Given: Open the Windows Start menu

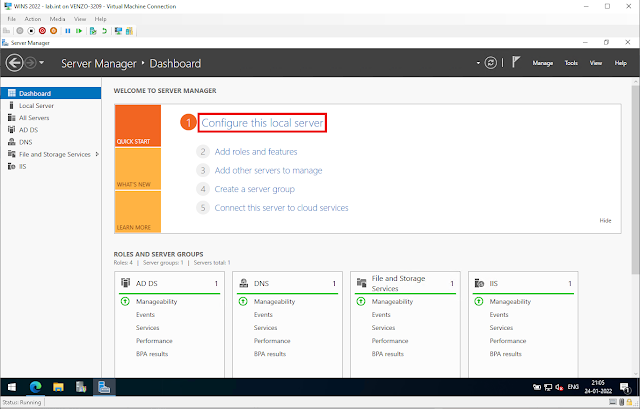Looking at the screenshot, I should coord(12,387).
